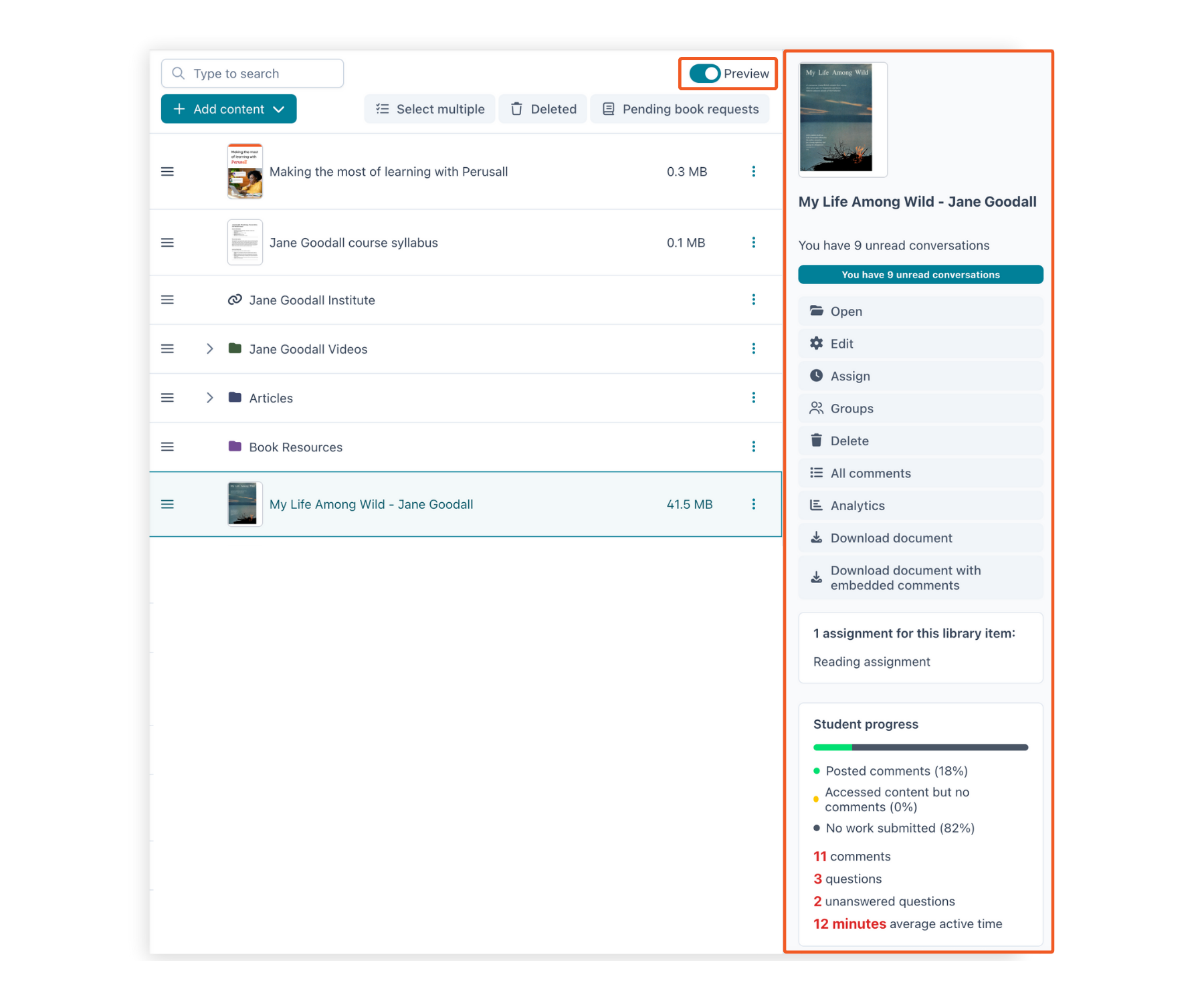Click the Delete trash icon in the preview panel
1204x1003 pixels.
pos(817,441)
